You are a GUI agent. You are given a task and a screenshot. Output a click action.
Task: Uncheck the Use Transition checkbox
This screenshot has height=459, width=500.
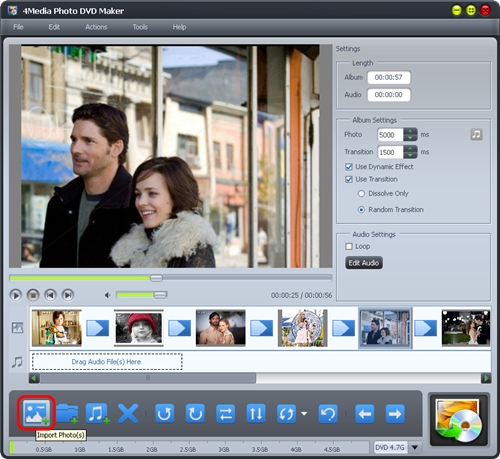click(349, 179)
